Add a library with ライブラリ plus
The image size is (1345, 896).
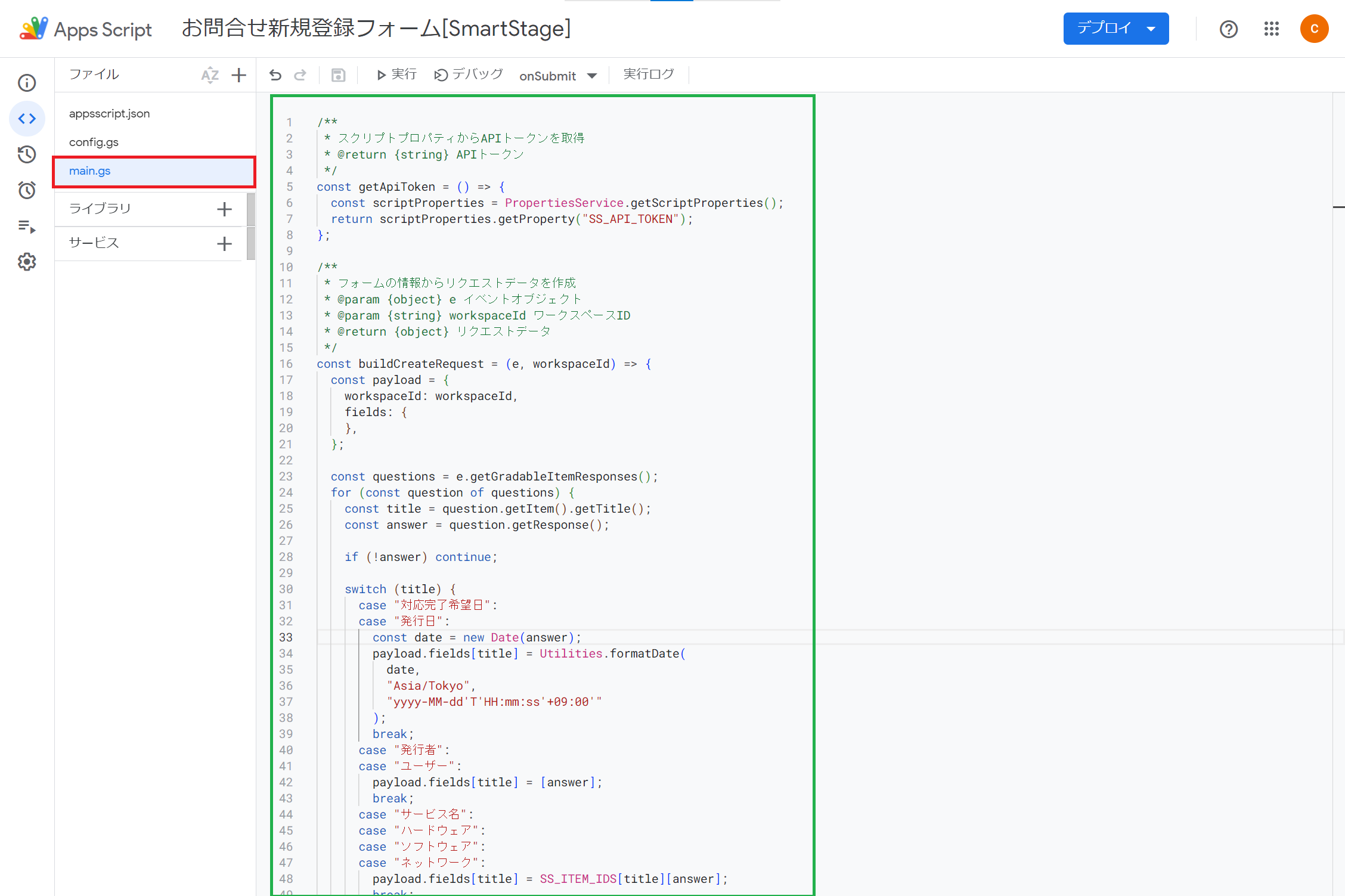[x=224, y=209]
